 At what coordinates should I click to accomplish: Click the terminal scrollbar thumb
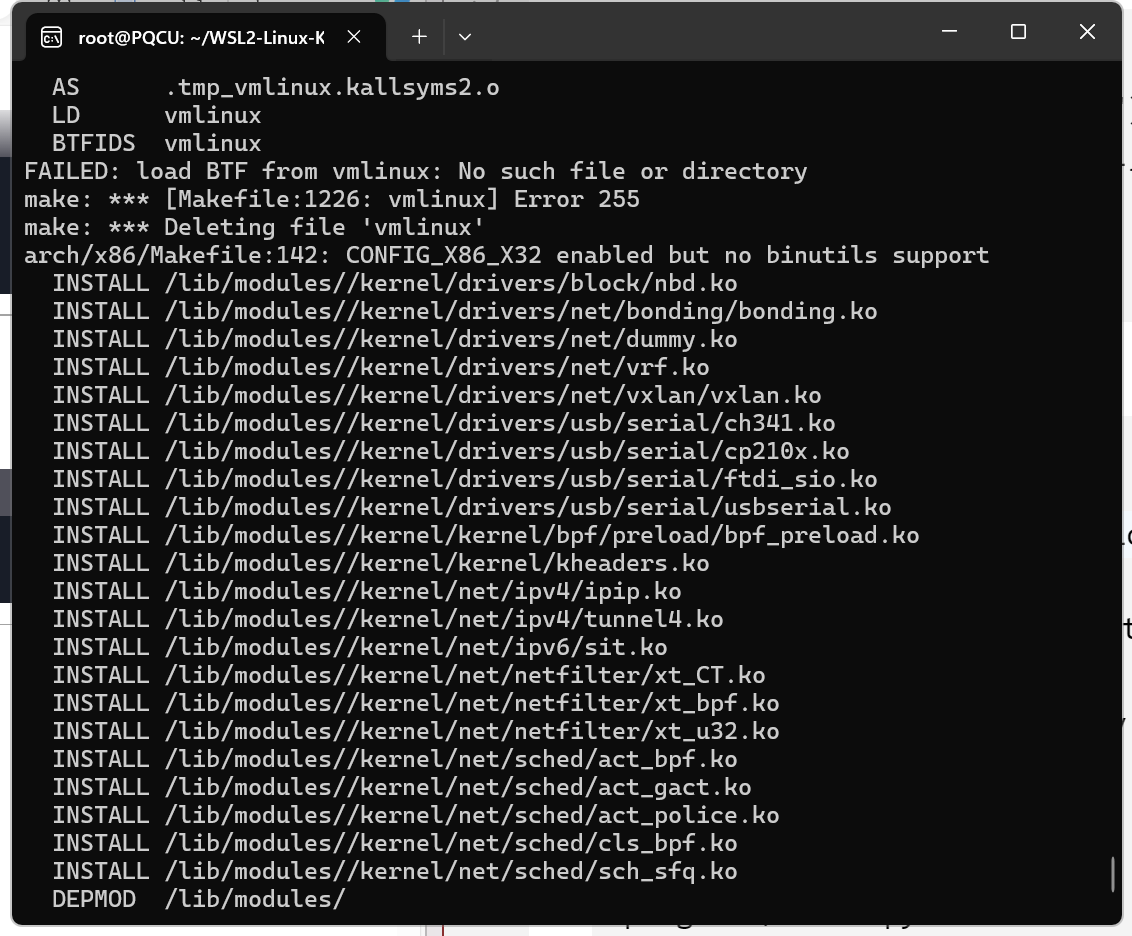pos(1113,874)
